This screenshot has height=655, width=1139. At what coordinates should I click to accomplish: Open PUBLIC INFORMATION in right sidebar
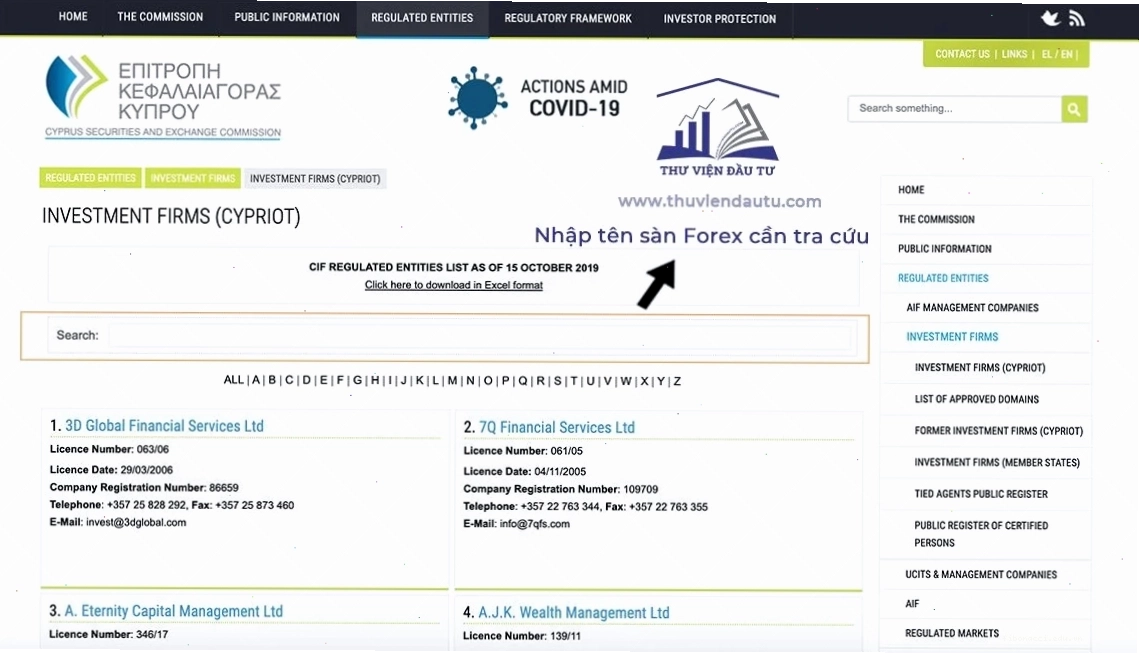(944, 248)
